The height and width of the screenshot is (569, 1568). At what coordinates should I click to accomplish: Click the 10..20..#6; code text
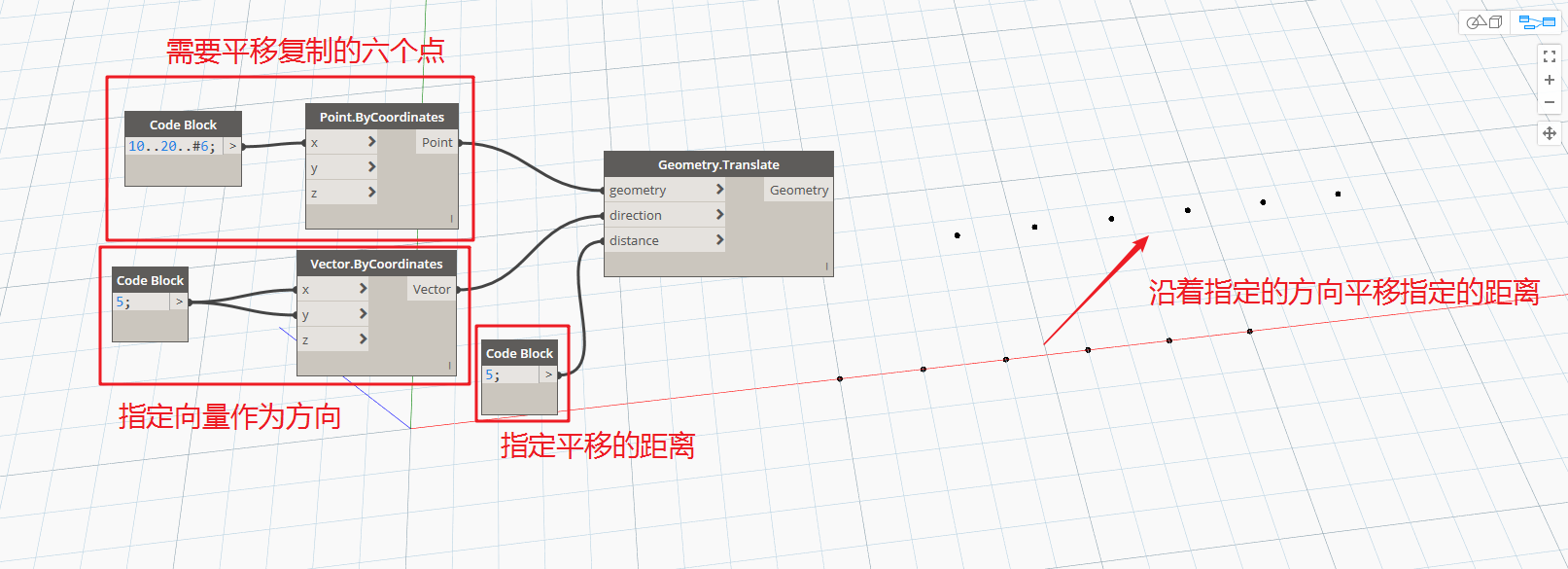pos(172,146)
